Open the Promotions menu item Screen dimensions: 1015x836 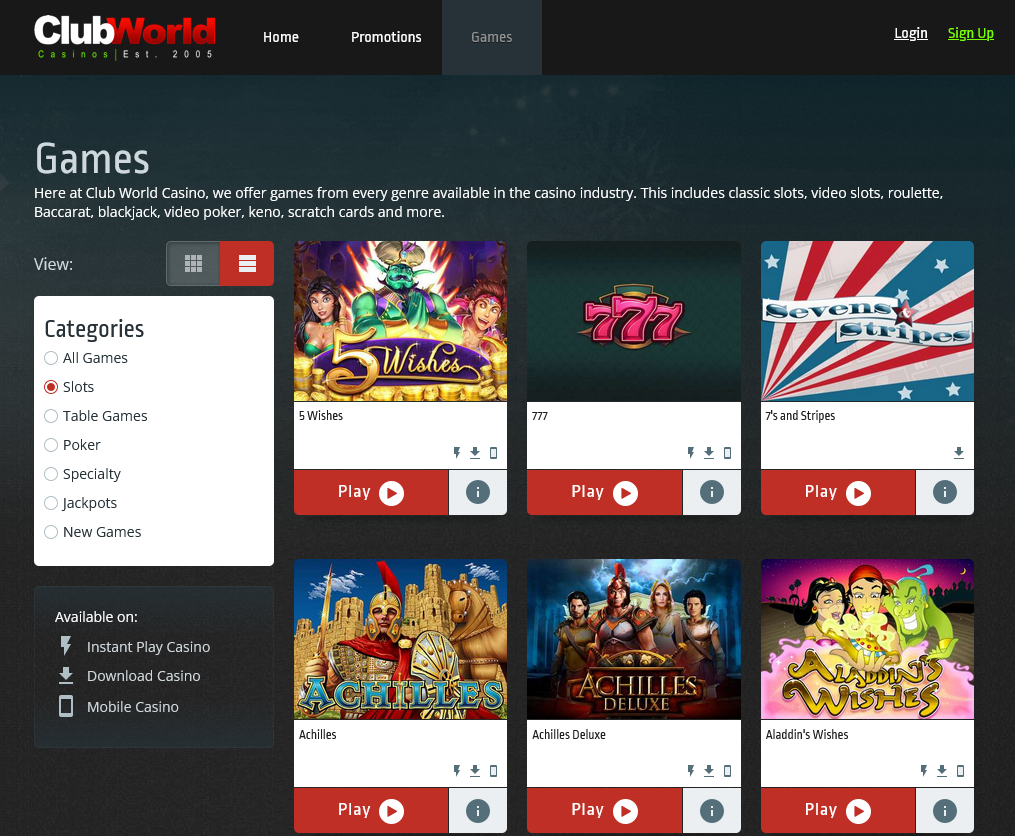pyautogui.click(x=386, y=37)
